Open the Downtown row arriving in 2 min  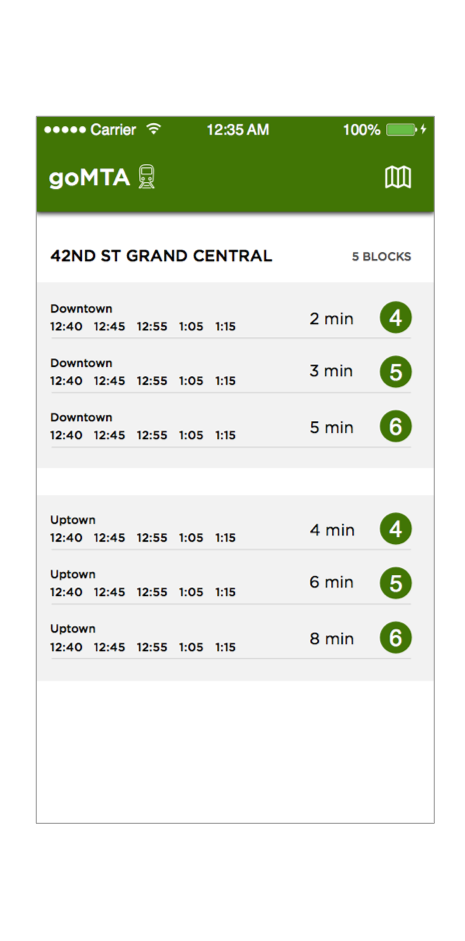tap(231, 318)
